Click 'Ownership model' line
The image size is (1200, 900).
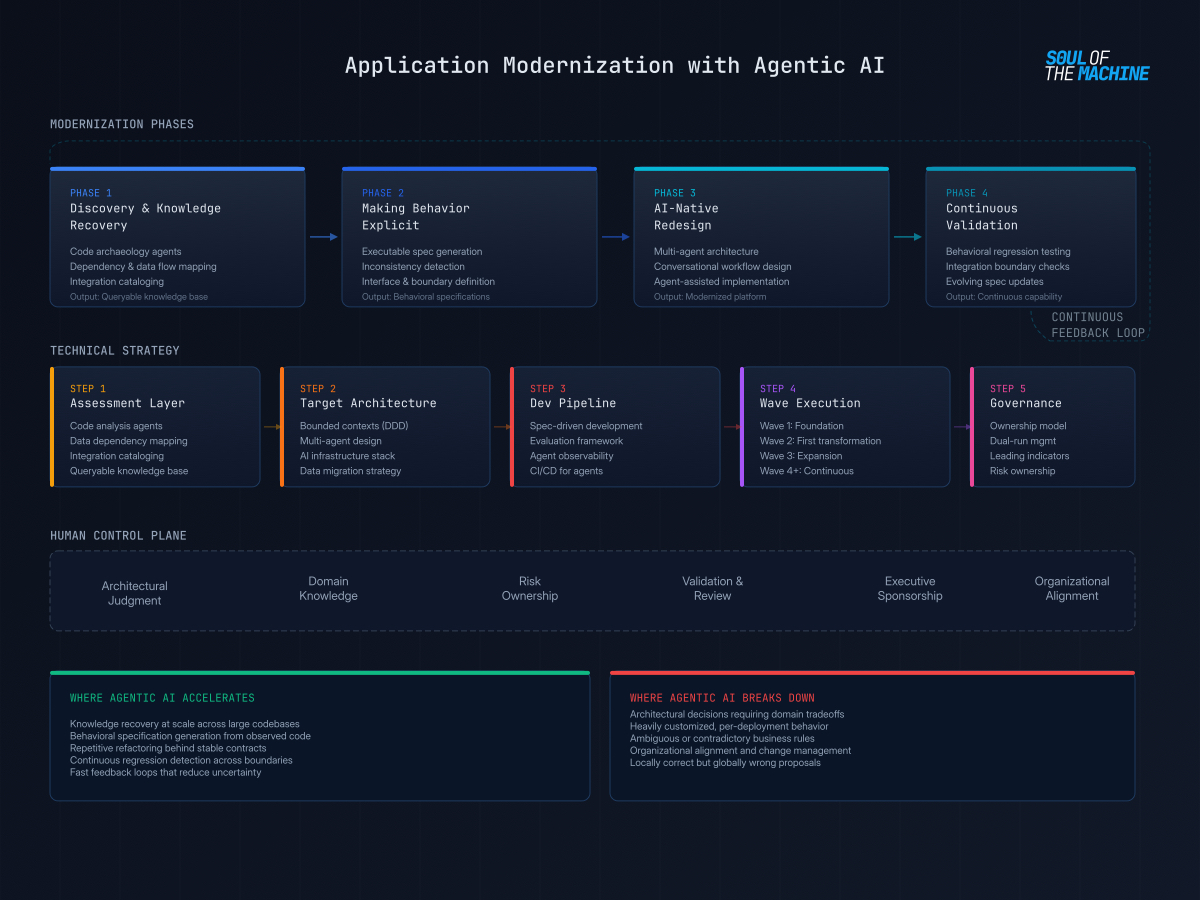tap(1028, 426)
